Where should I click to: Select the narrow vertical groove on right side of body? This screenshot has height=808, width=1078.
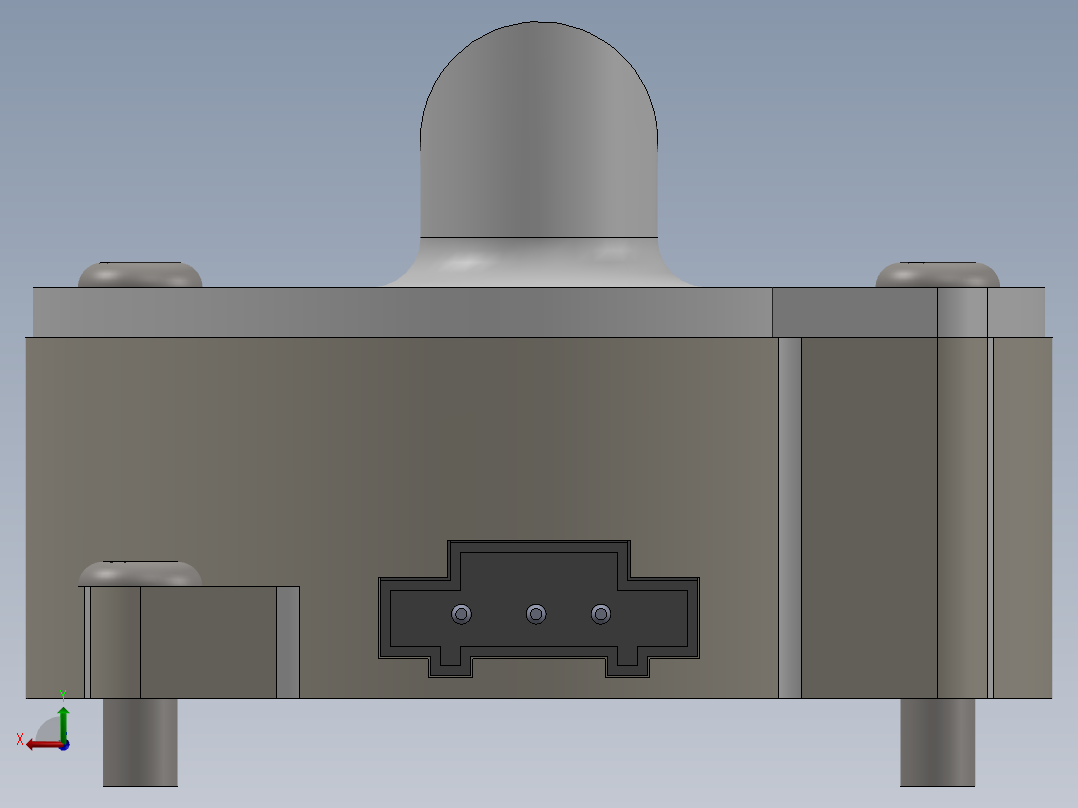(x=790, y=518)
